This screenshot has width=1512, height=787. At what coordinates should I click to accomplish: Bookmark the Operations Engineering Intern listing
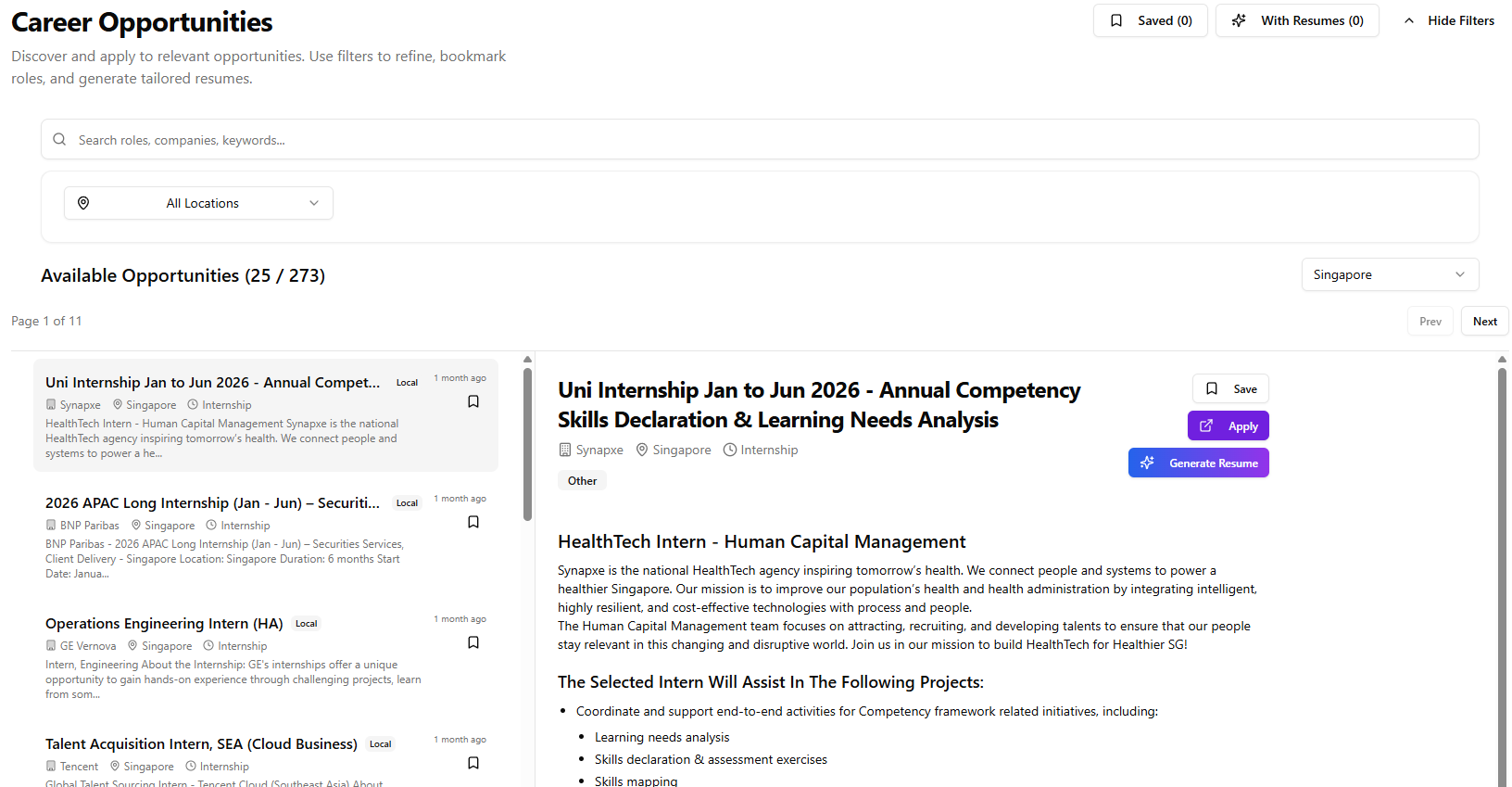click(x=473, y=642)
